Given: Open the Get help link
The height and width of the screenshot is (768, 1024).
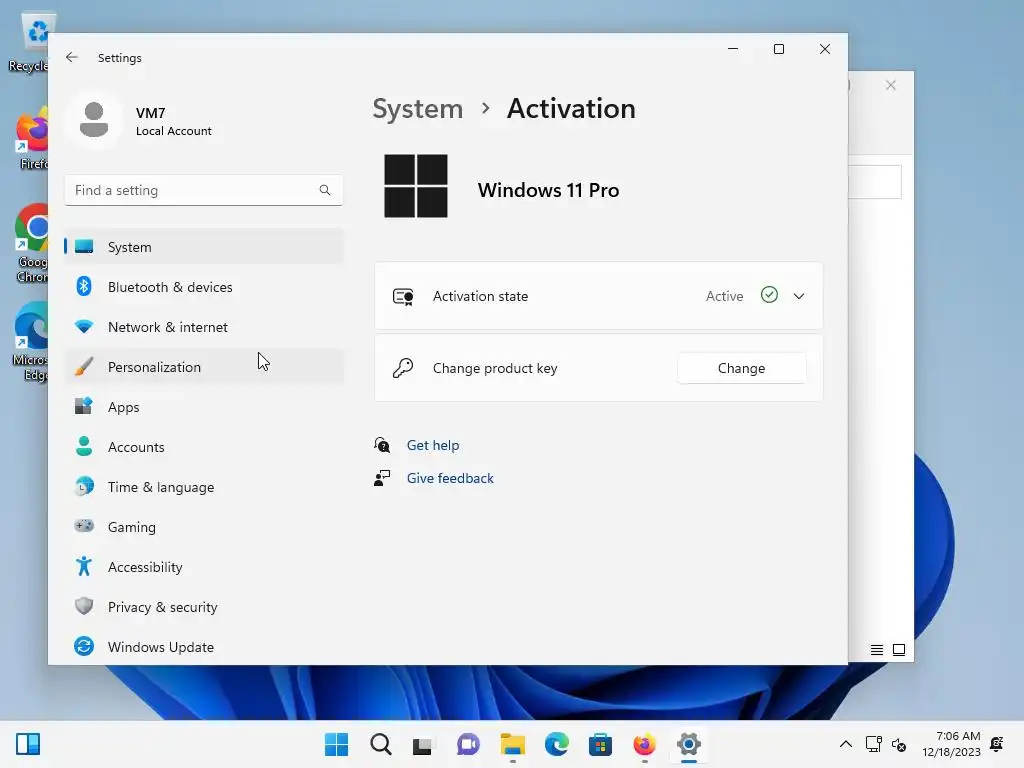Looking at the screenshot, I should 433,445.
